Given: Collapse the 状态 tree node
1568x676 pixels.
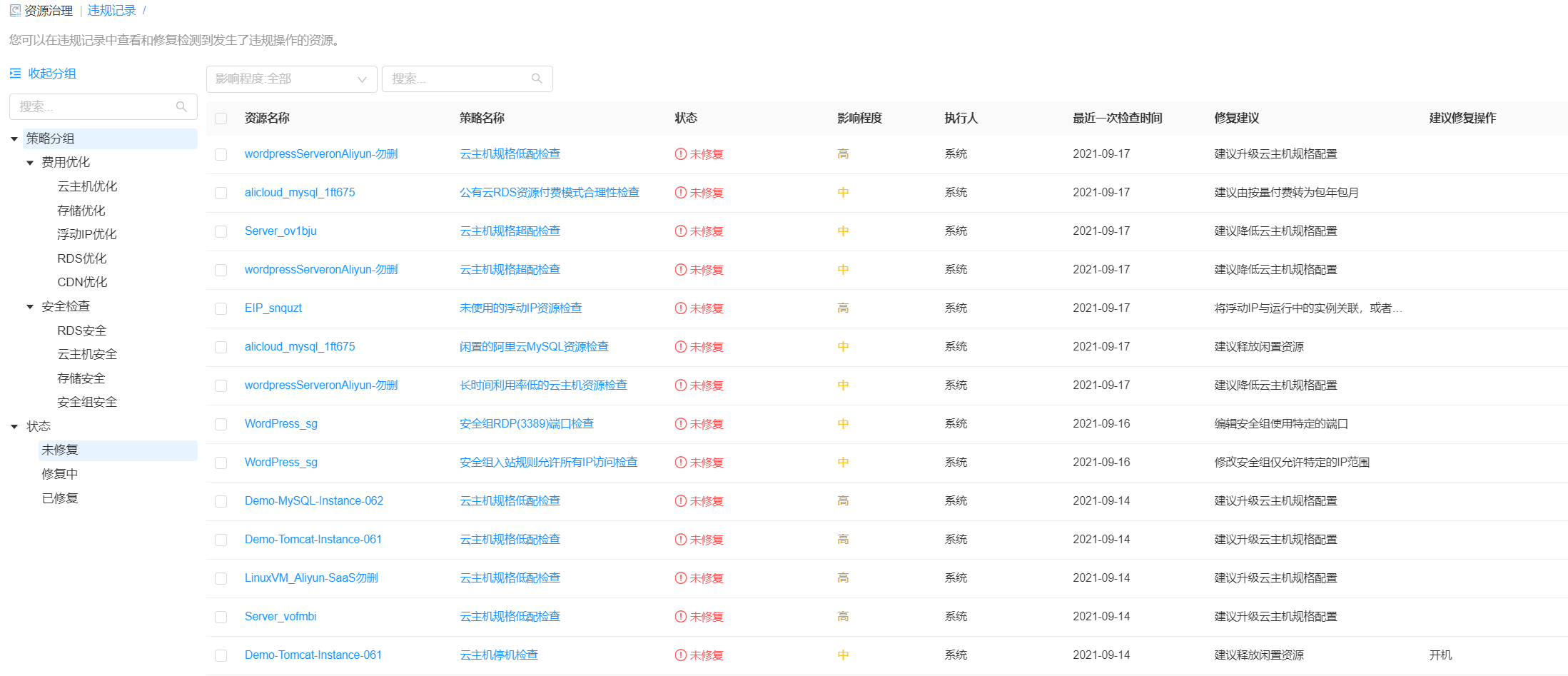Looking at the screenshot, I should coord(14,427).
